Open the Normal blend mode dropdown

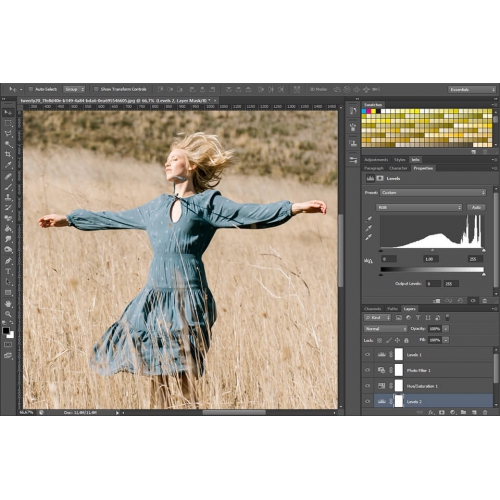385,329
